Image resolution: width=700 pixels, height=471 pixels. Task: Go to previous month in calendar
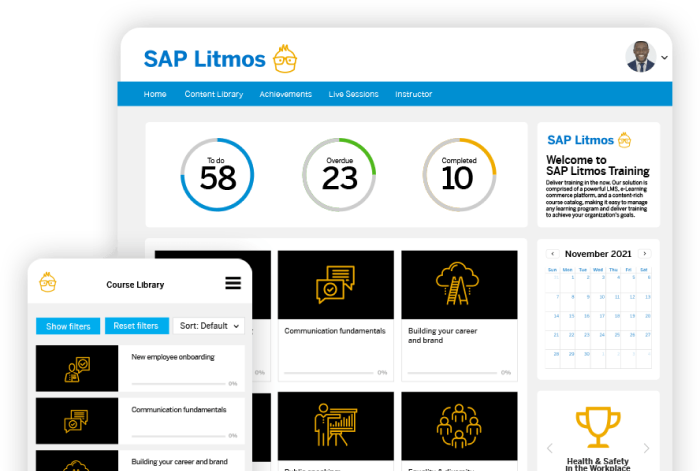[553, 254]
